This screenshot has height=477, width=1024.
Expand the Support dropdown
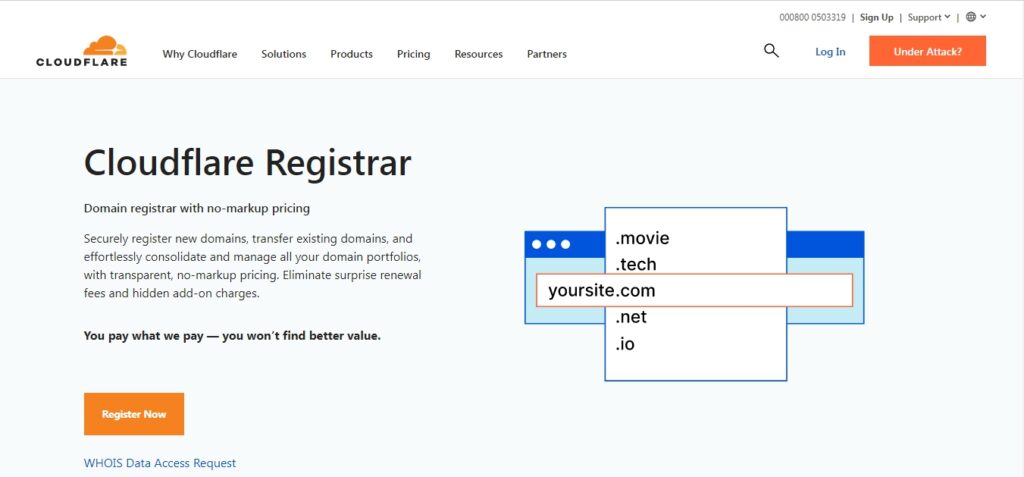(x=929, y=18)
